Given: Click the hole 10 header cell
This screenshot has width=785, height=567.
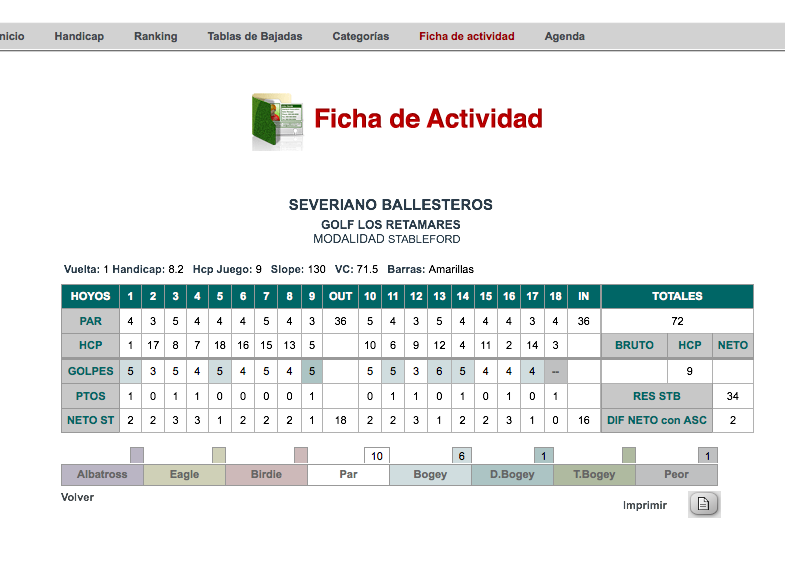Looking at the screenshot, I should pos(370,296).
